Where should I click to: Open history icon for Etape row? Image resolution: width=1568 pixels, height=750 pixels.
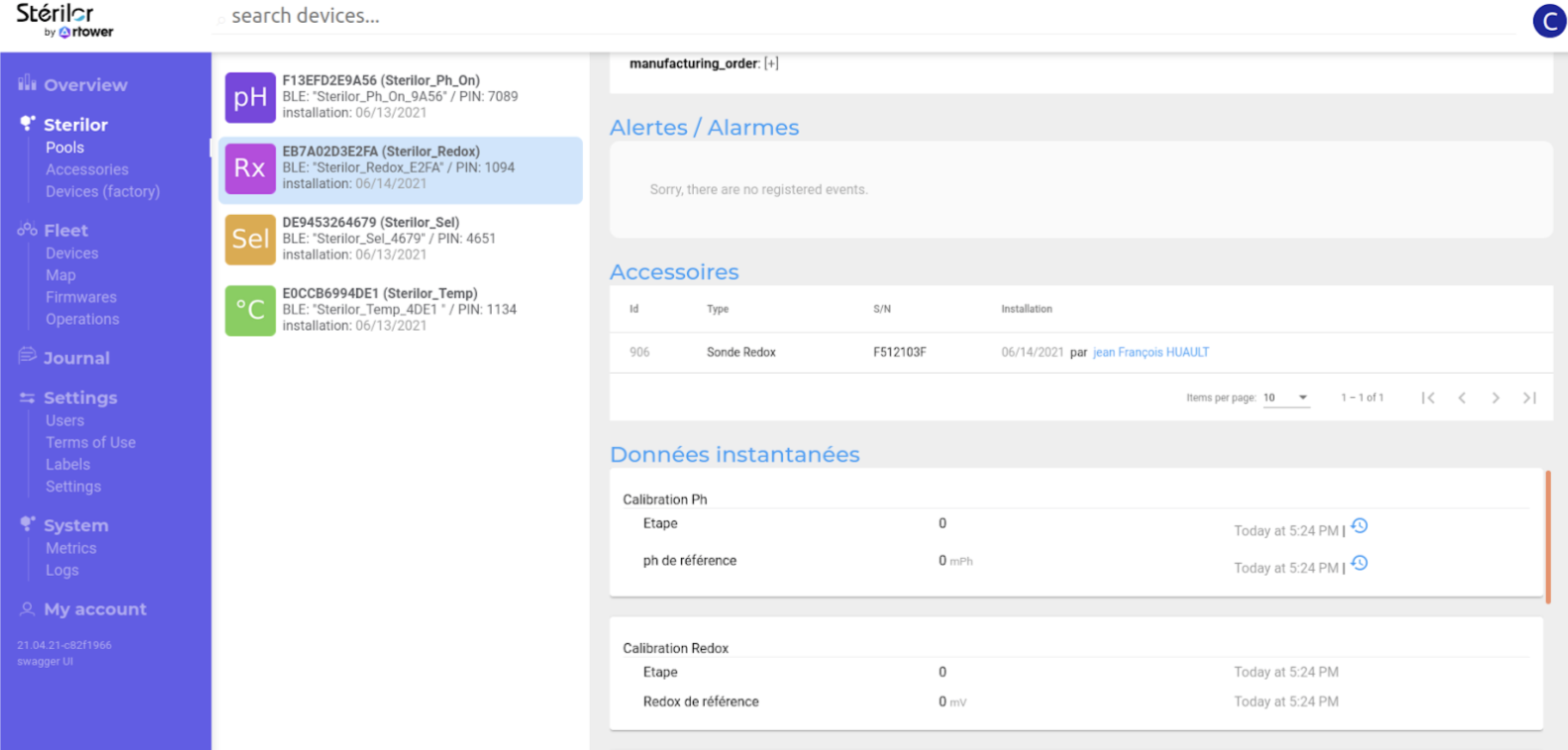(1359, 526)
